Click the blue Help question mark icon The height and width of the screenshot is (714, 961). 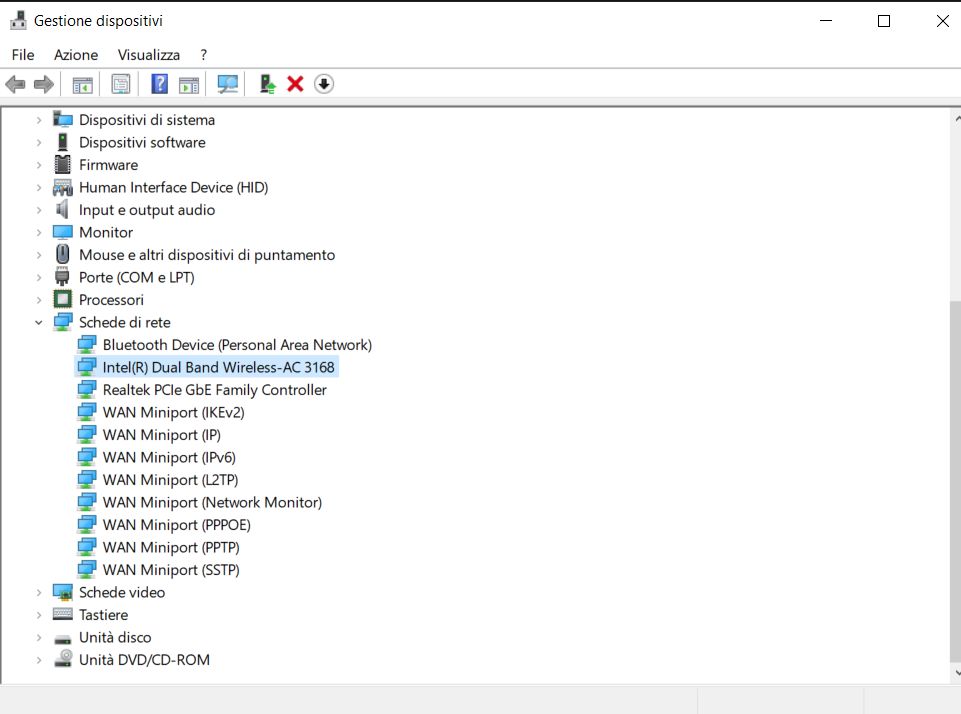[159, 83]
